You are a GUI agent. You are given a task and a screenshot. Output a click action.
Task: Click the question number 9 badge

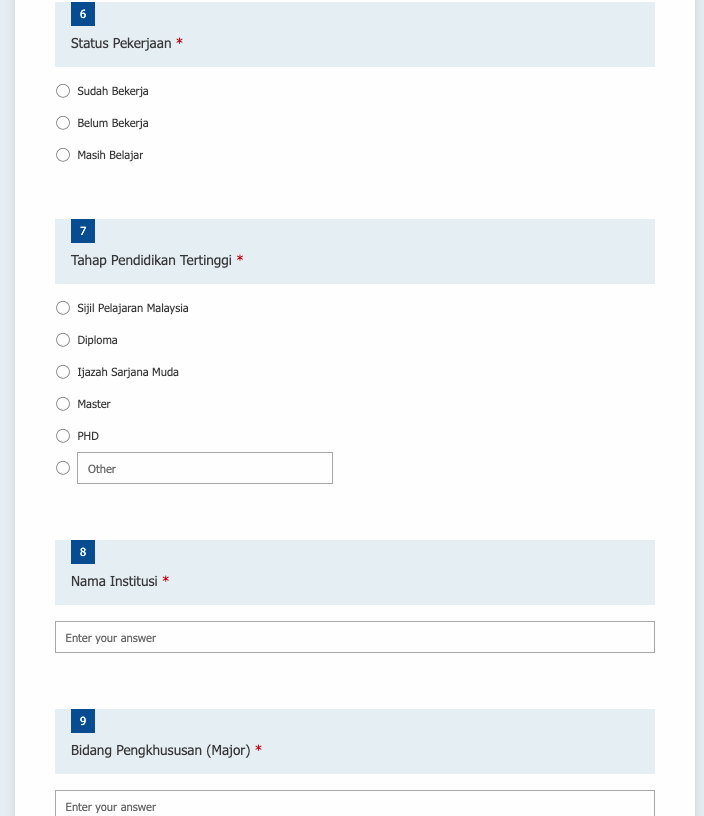83,721
